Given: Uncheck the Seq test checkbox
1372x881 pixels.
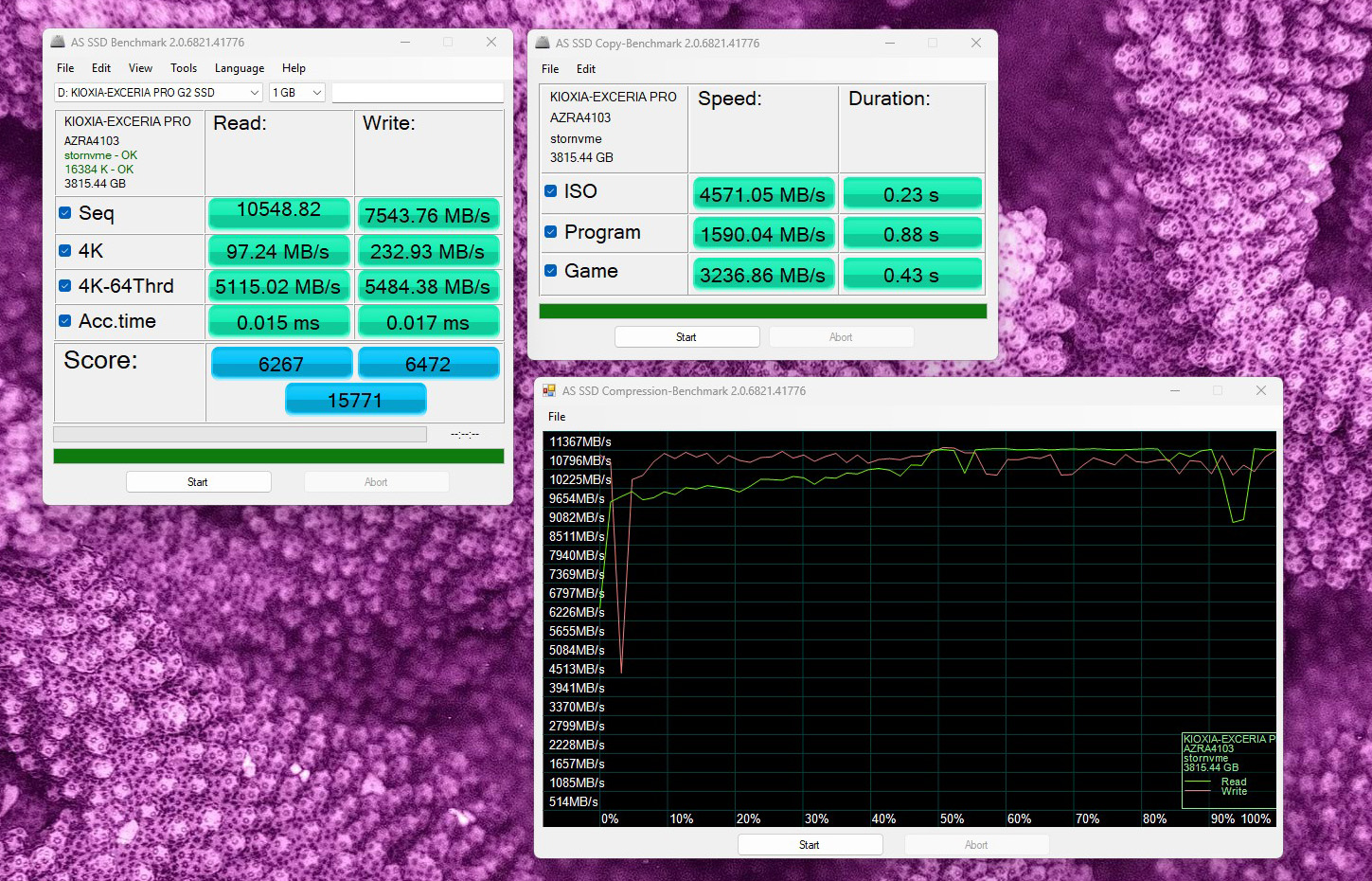Looking at the screenshot, I should pos(65,213).
